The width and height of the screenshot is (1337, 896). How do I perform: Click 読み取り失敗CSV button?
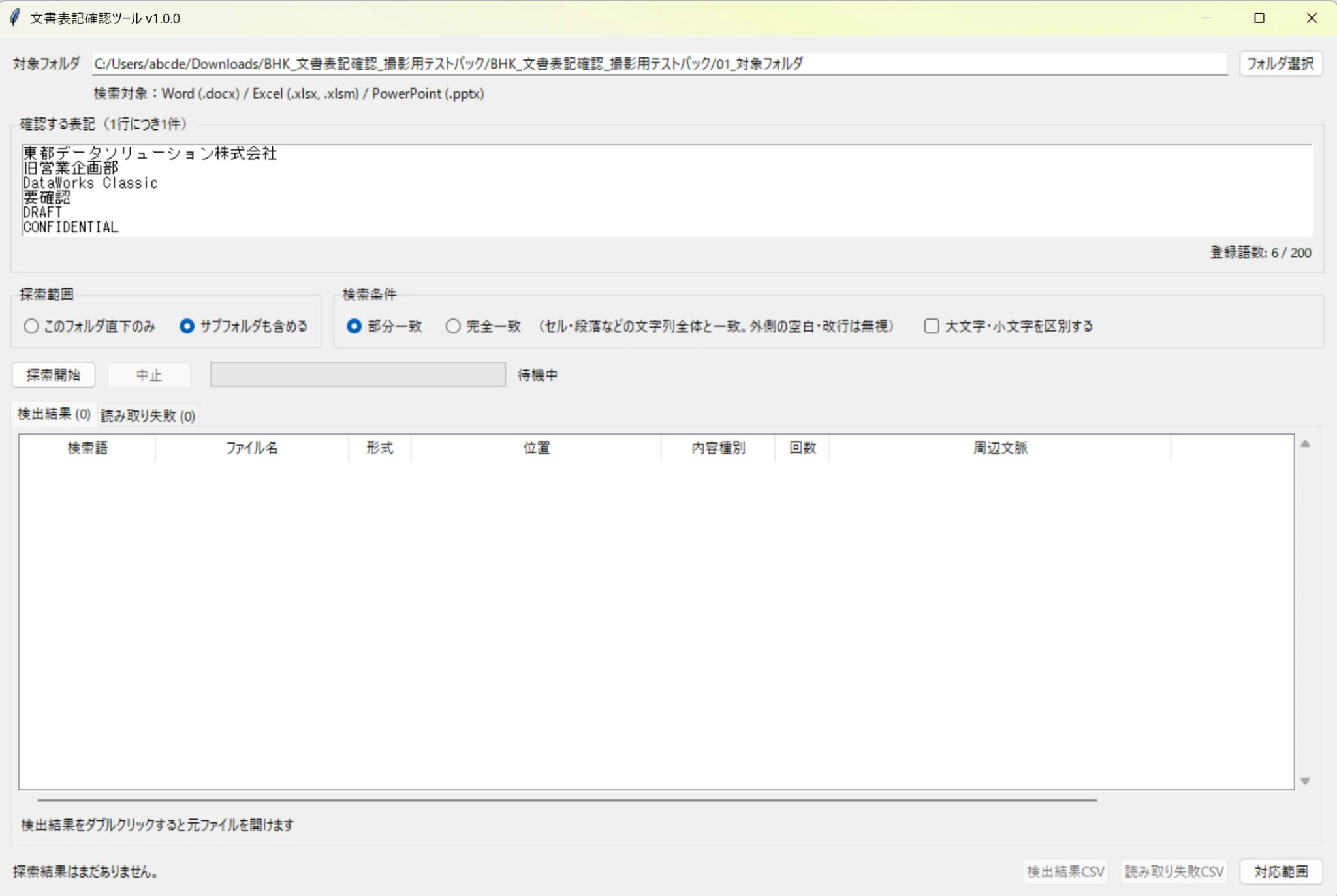tap(1174, 872)
